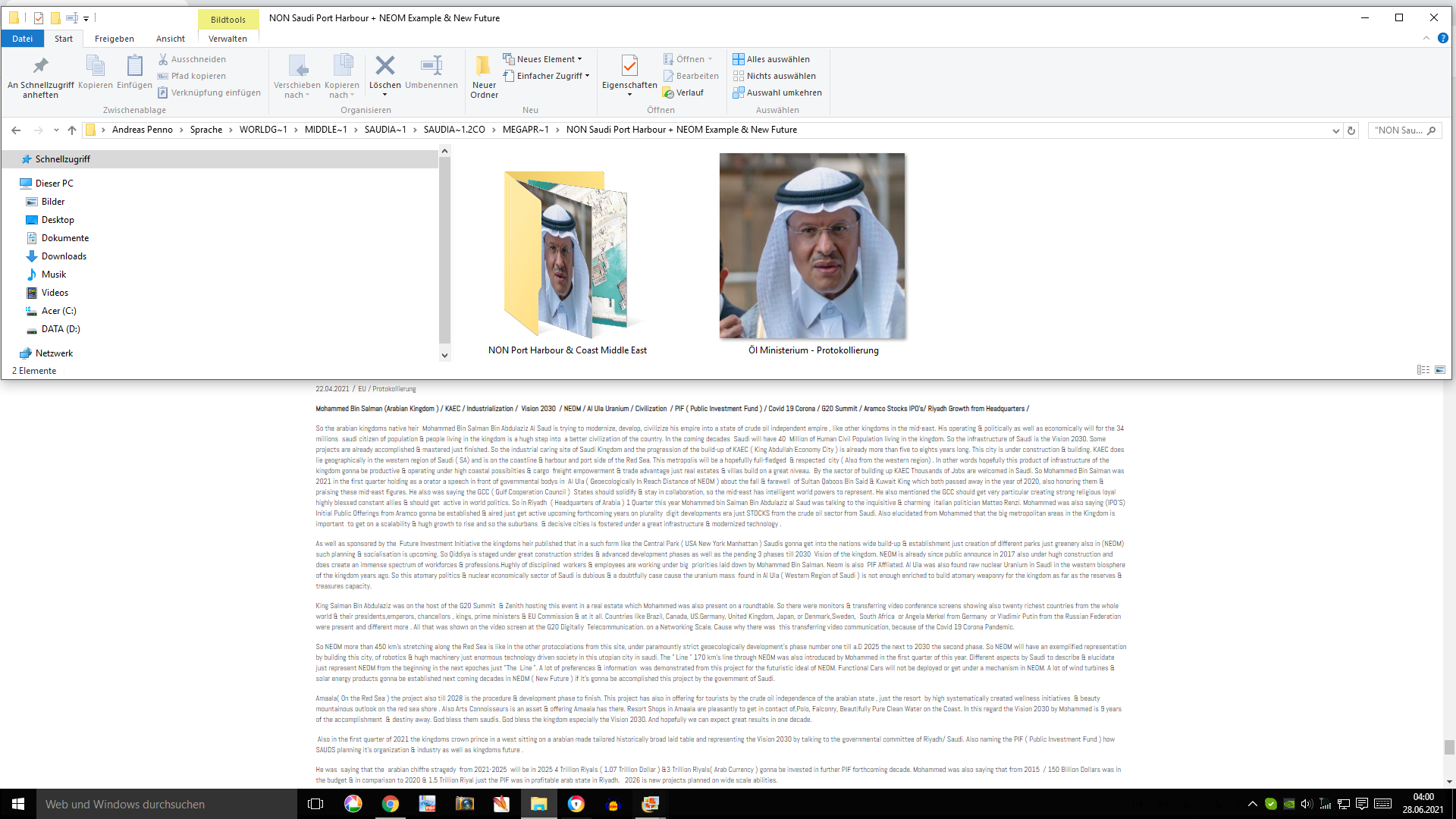Viewport: 1456px width, 819px height.
Task: Open Task View on taskbar
Action: [x=315, y=804]
